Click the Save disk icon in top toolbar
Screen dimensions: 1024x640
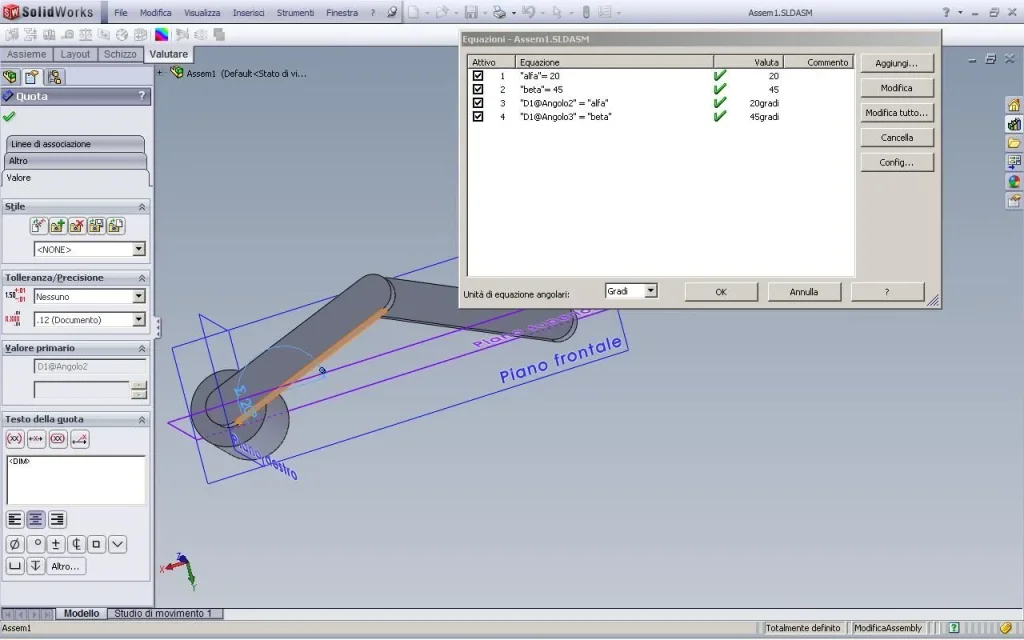[471, 12]
